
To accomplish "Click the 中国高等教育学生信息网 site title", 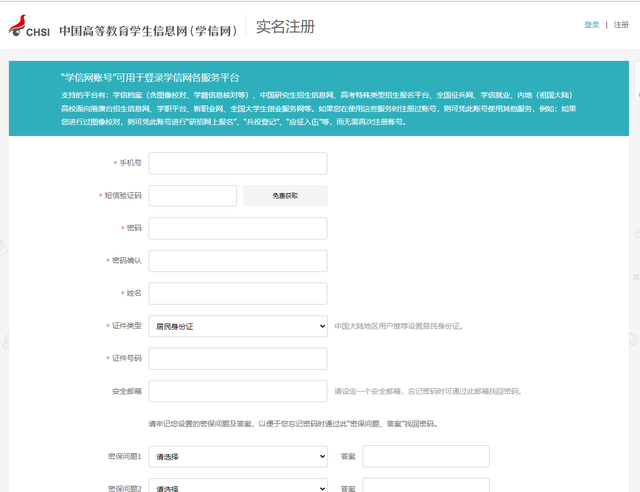I will click(x=148, y=30).
